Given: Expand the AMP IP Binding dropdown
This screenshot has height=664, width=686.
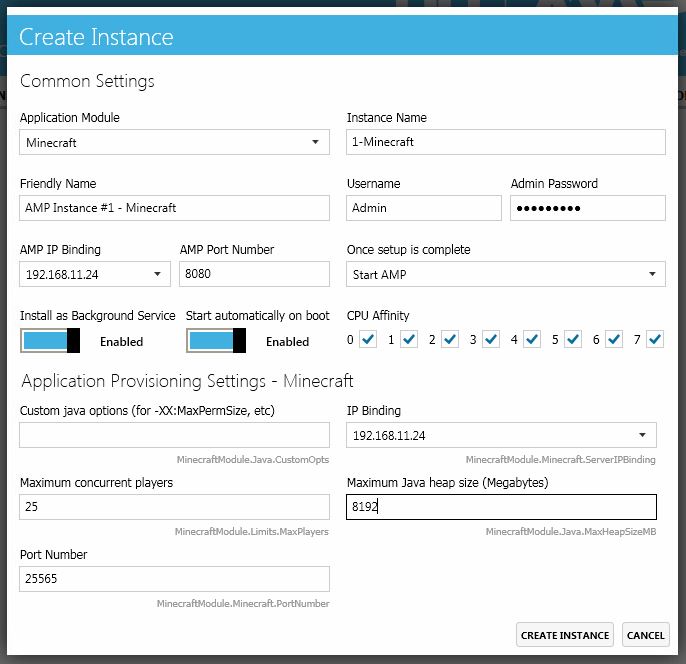Looking at the screenshot, I should (95, 274).
